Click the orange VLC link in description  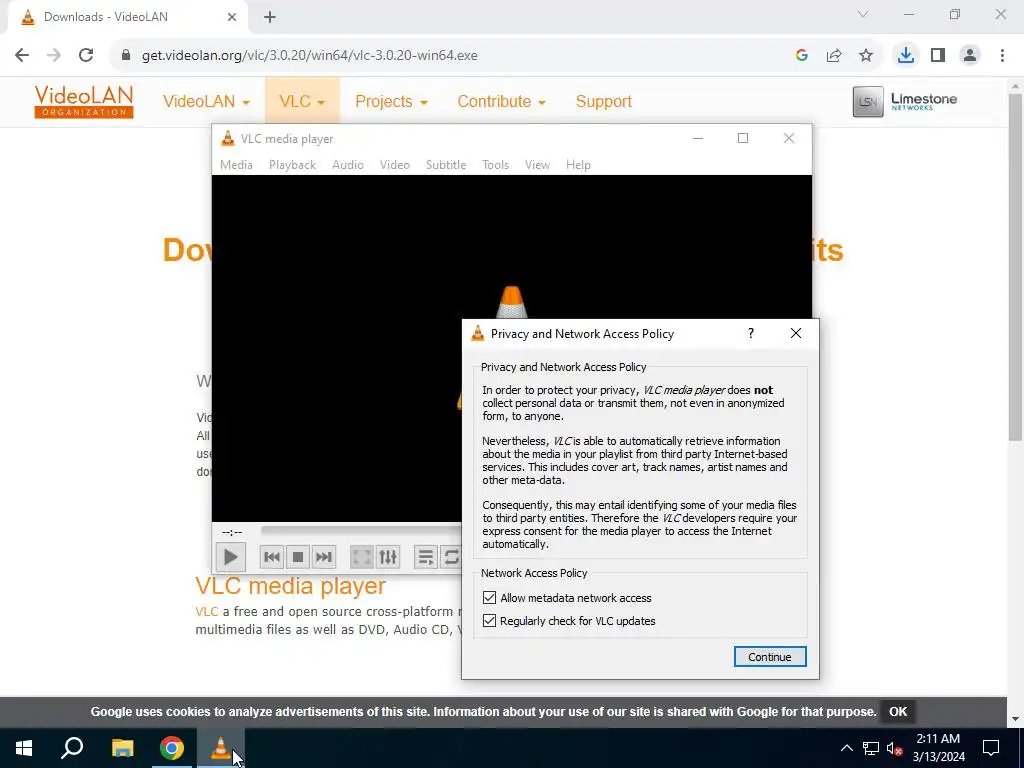pos(206,612)
